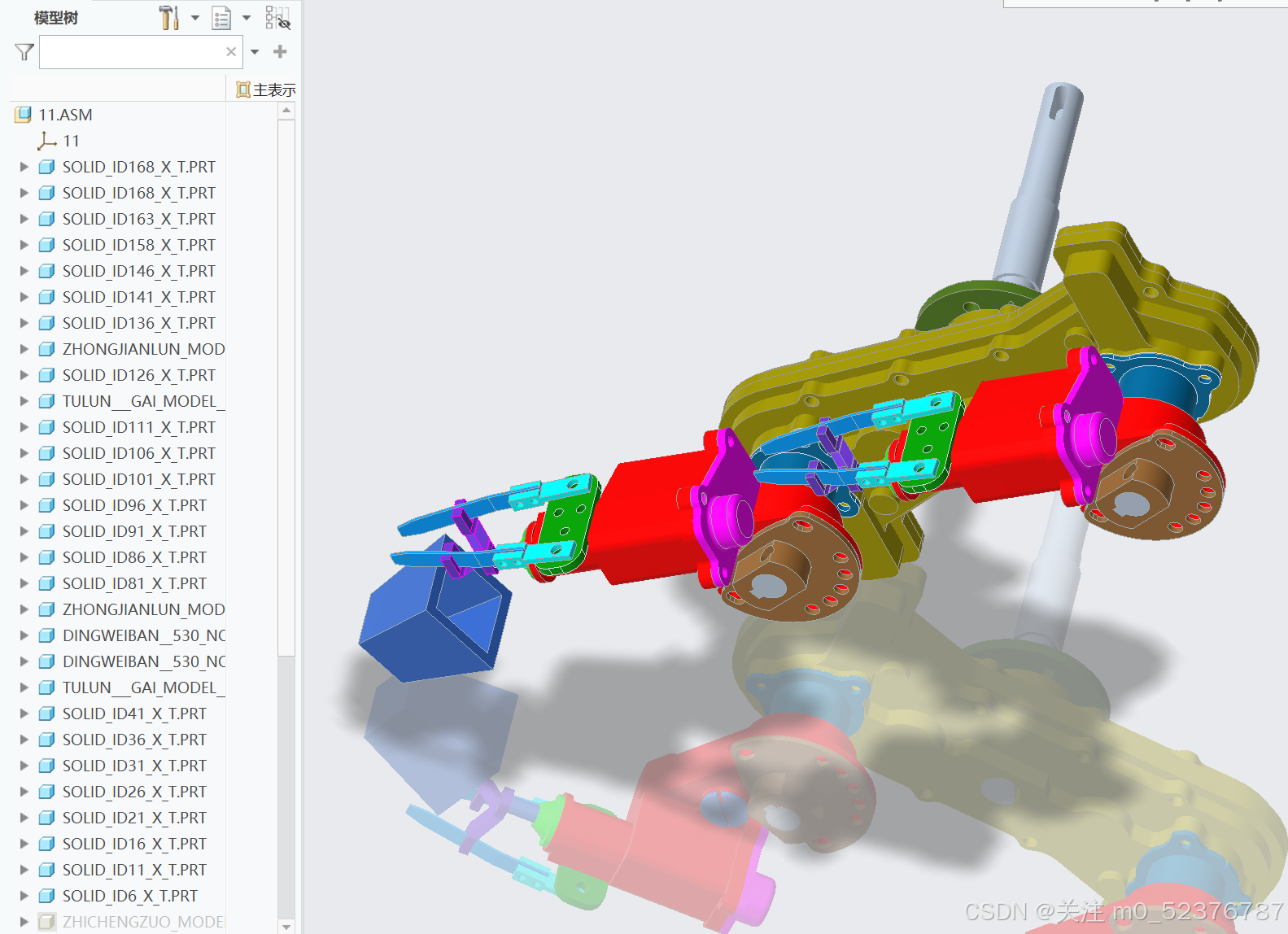Click the plus icon next to search
Screen dimensions: 1288x934
point(281,52)
